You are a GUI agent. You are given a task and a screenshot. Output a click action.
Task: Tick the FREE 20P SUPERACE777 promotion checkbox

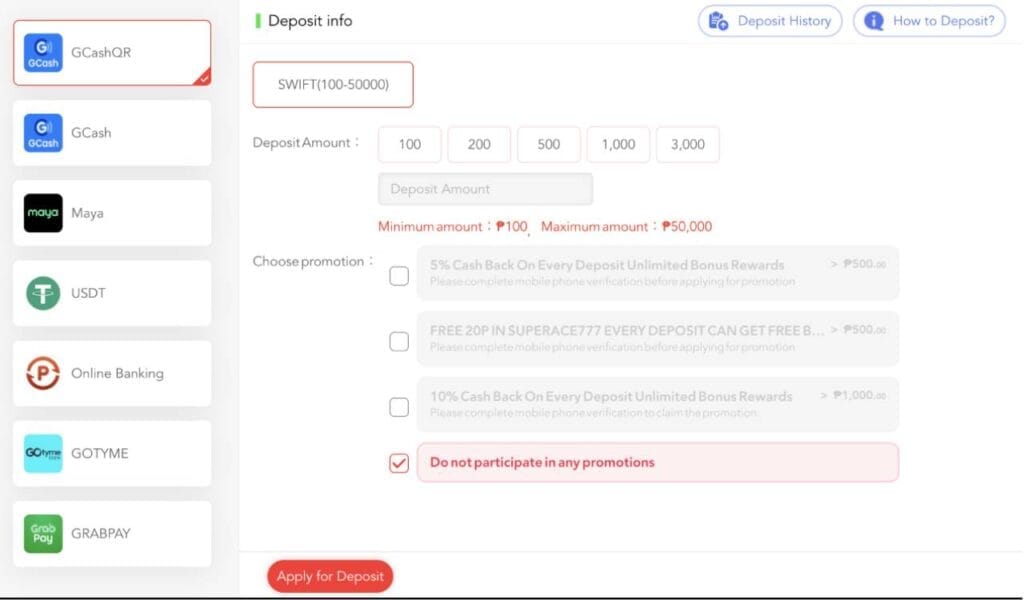399,341
